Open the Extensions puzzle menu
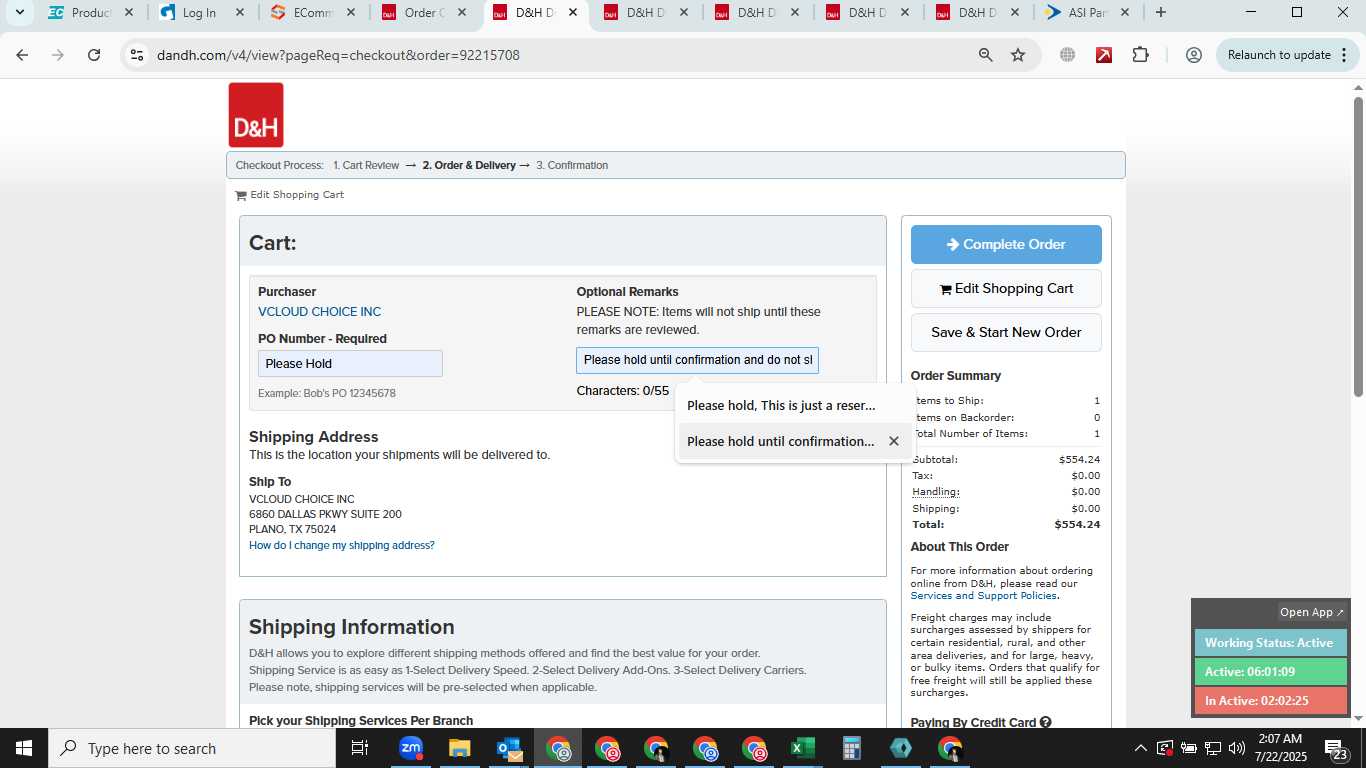 pos(1141,55)
